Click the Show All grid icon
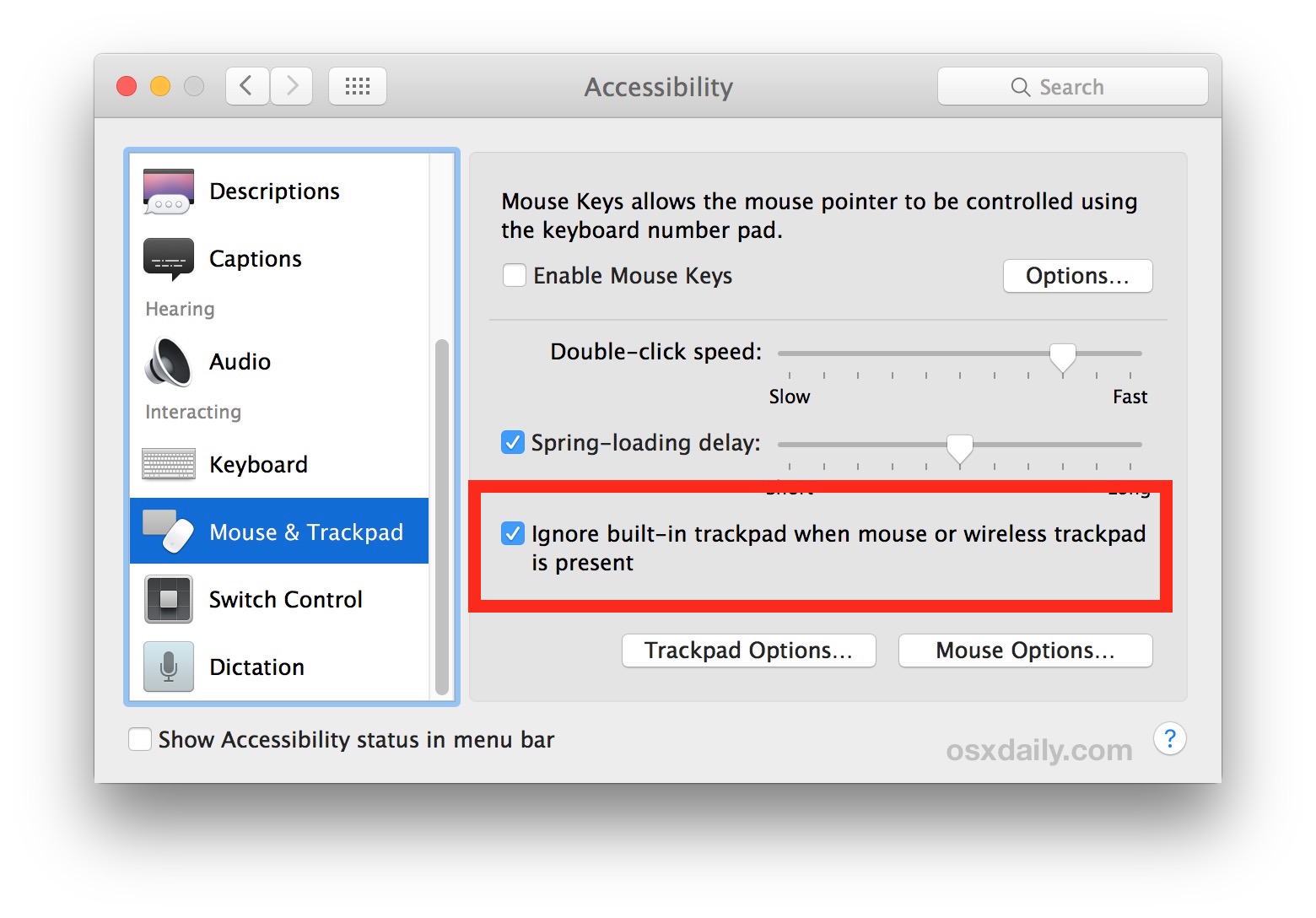The image size is (1316, 918). 357,85
